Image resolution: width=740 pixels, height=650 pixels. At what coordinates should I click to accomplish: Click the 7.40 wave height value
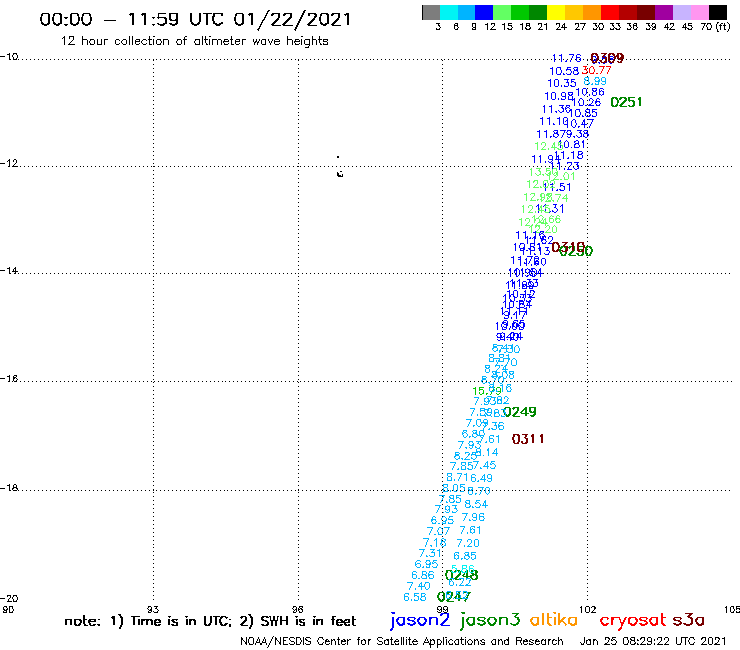[419, 586]
